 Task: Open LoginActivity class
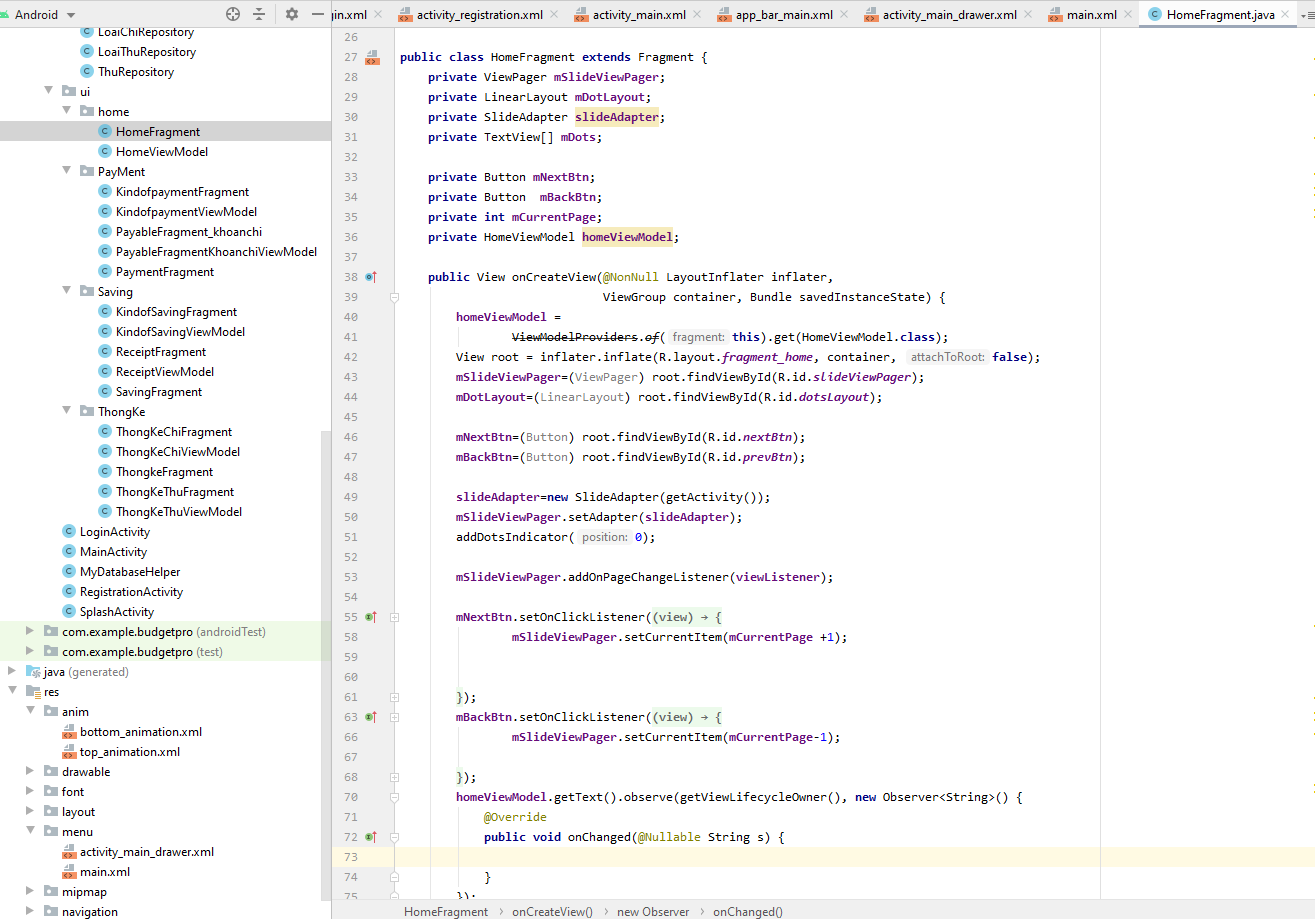click(114, 531)
